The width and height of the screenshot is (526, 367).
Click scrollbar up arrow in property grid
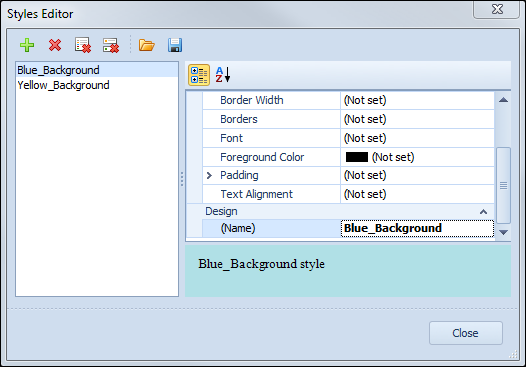pyautogui.click(x=503, y=100)
